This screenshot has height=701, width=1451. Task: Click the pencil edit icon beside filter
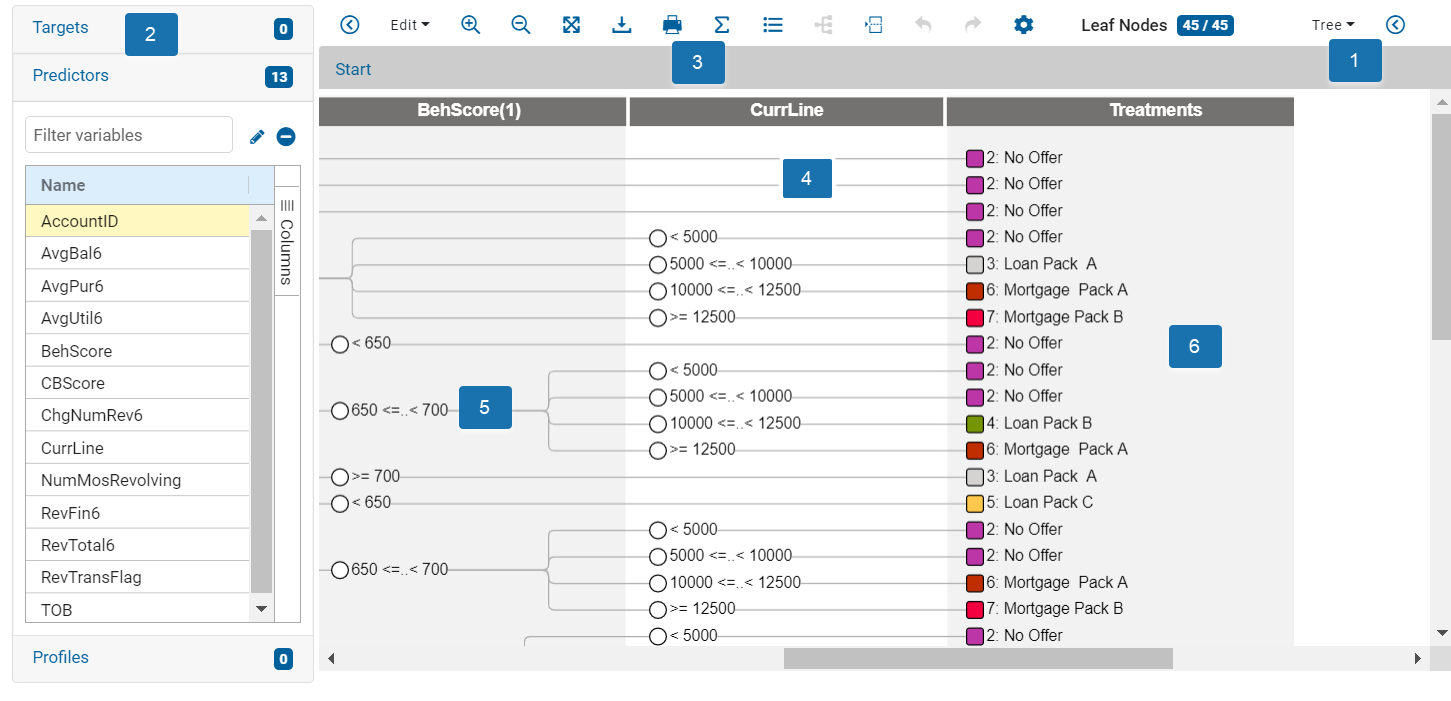pos(257,136)
